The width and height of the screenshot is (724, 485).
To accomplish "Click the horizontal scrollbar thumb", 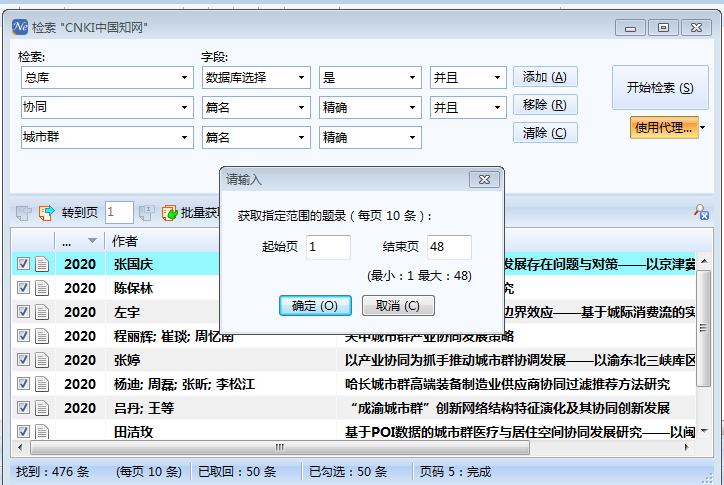I will click(x=280, y=447).
